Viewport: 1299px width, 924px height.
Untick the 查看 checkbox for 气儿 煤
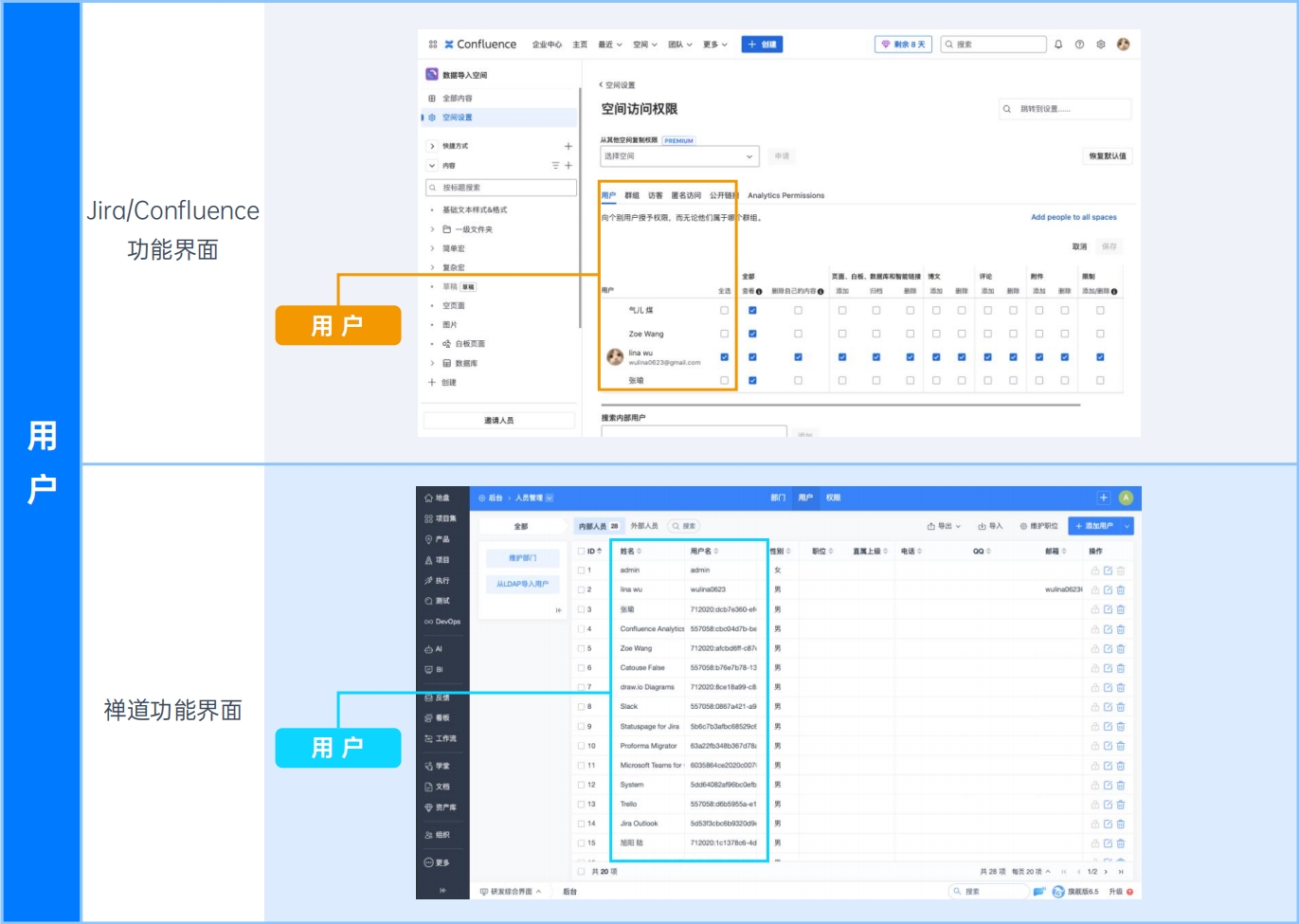752,311
